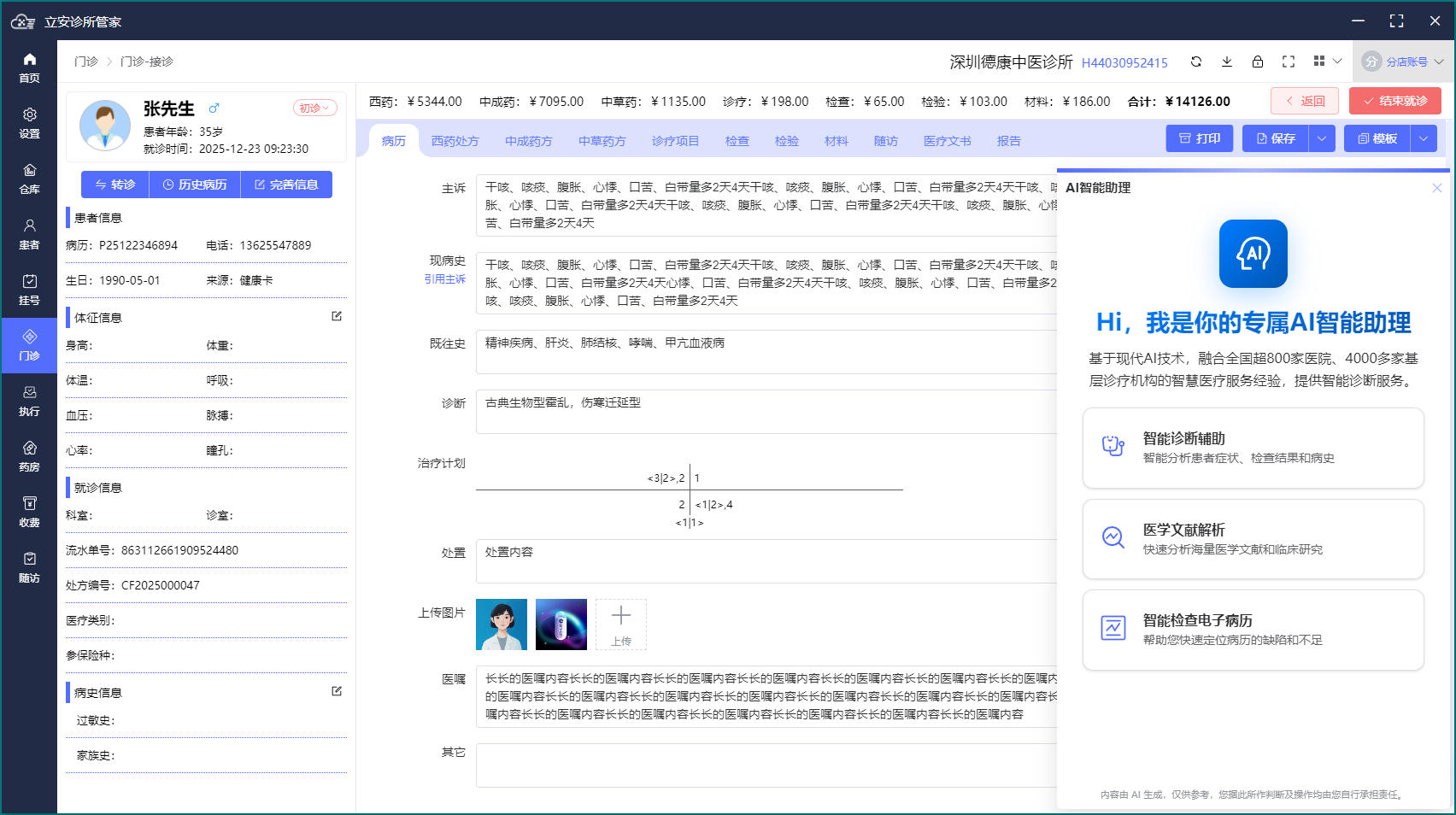Open the apps grid menu

[x=1327, y=62]
